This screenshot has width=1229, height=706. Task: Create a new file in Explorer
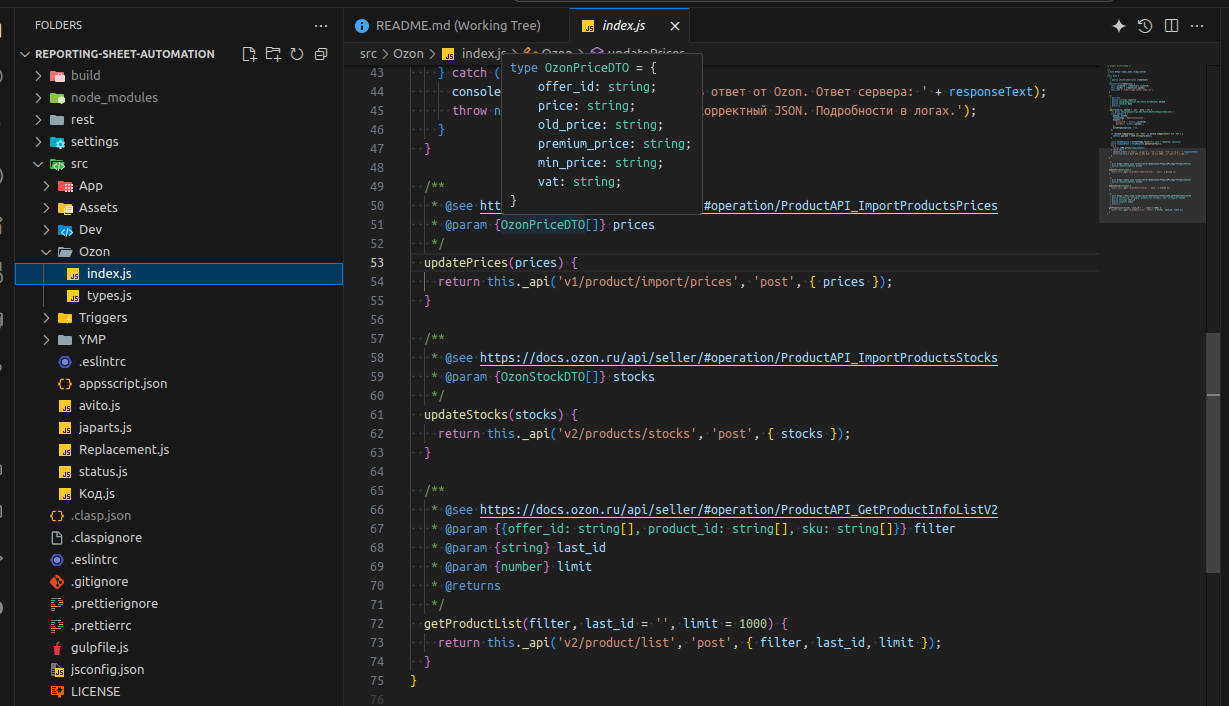[x=250, y=54]
